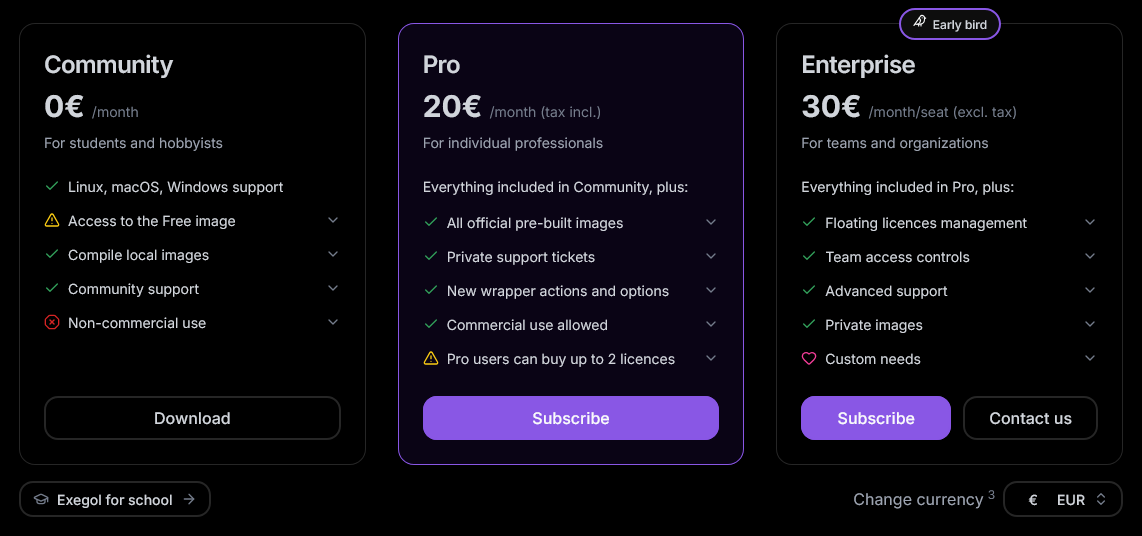This screenshot has height=536, width=1142.
Task: Click the red cross icon for Non-commercial use
Action: [52, 323]
